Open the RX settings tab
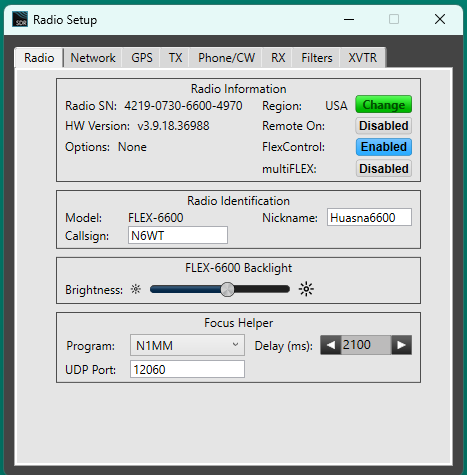 (x=278, y=58)
